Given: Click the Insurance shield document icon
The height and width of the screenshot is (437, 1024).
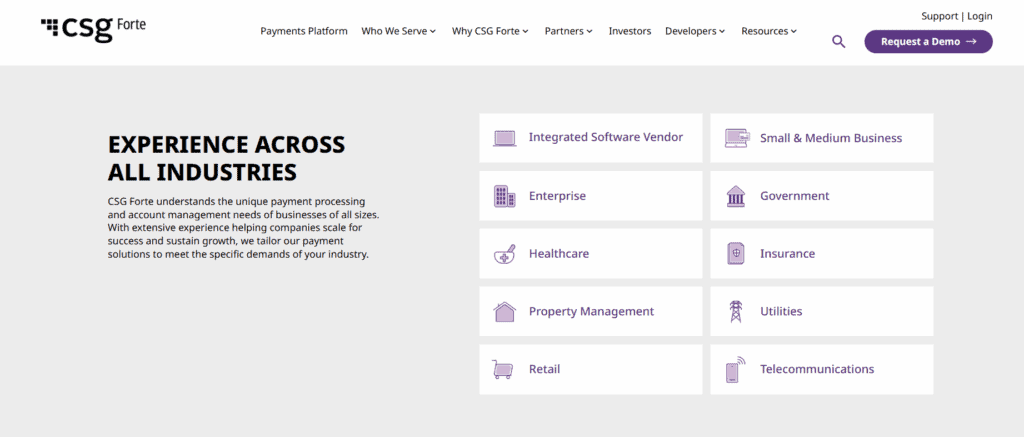Looking at the screenshot, I should coord(735,253).
